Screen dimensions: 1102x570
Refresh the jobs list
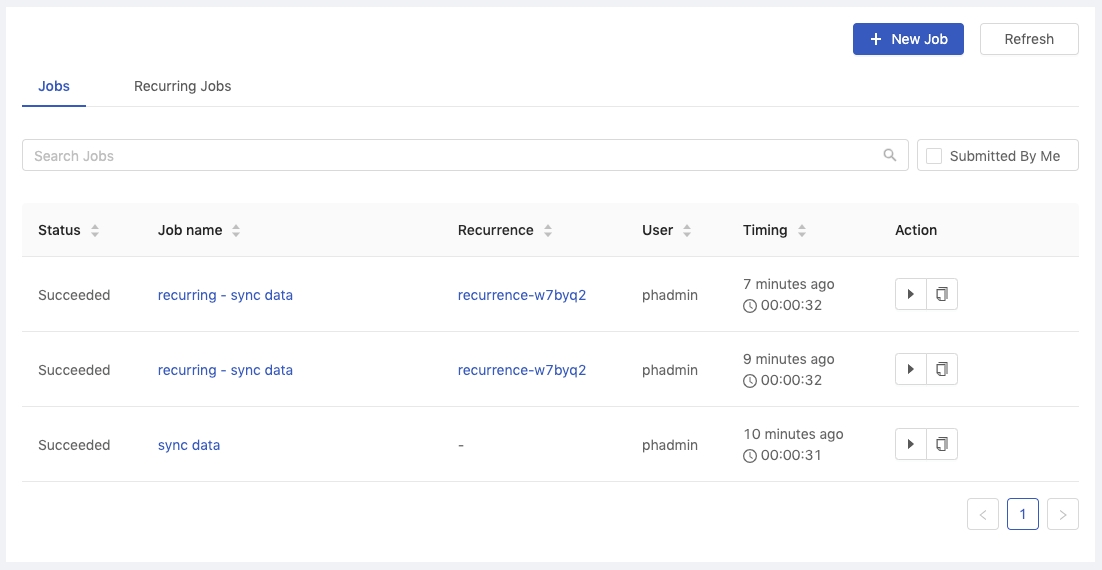click(1029, 39)
